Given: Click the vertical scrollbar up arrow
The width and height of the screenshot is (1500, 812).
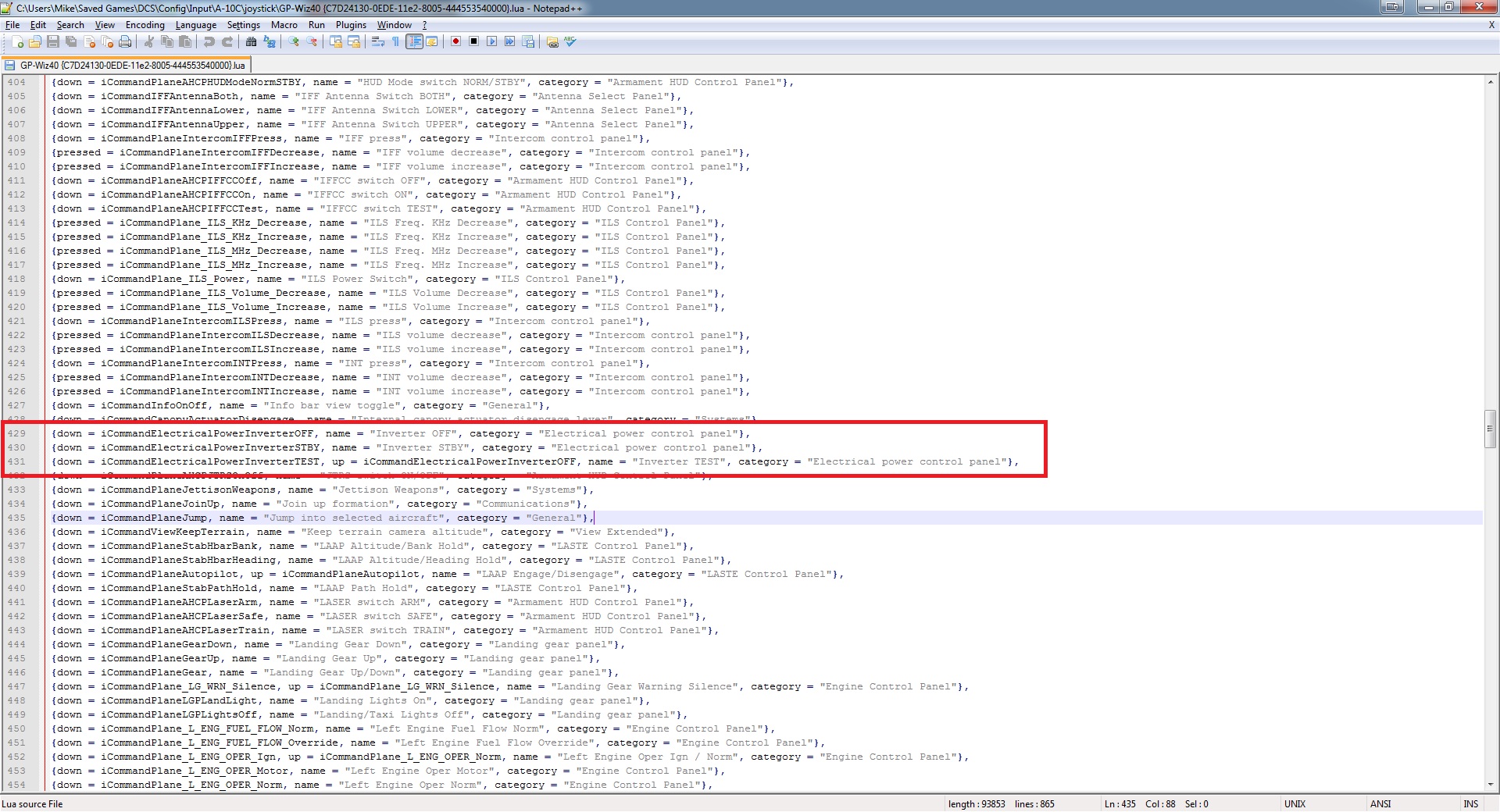Looking at the screenshot, I should (x=1491, y=81).
